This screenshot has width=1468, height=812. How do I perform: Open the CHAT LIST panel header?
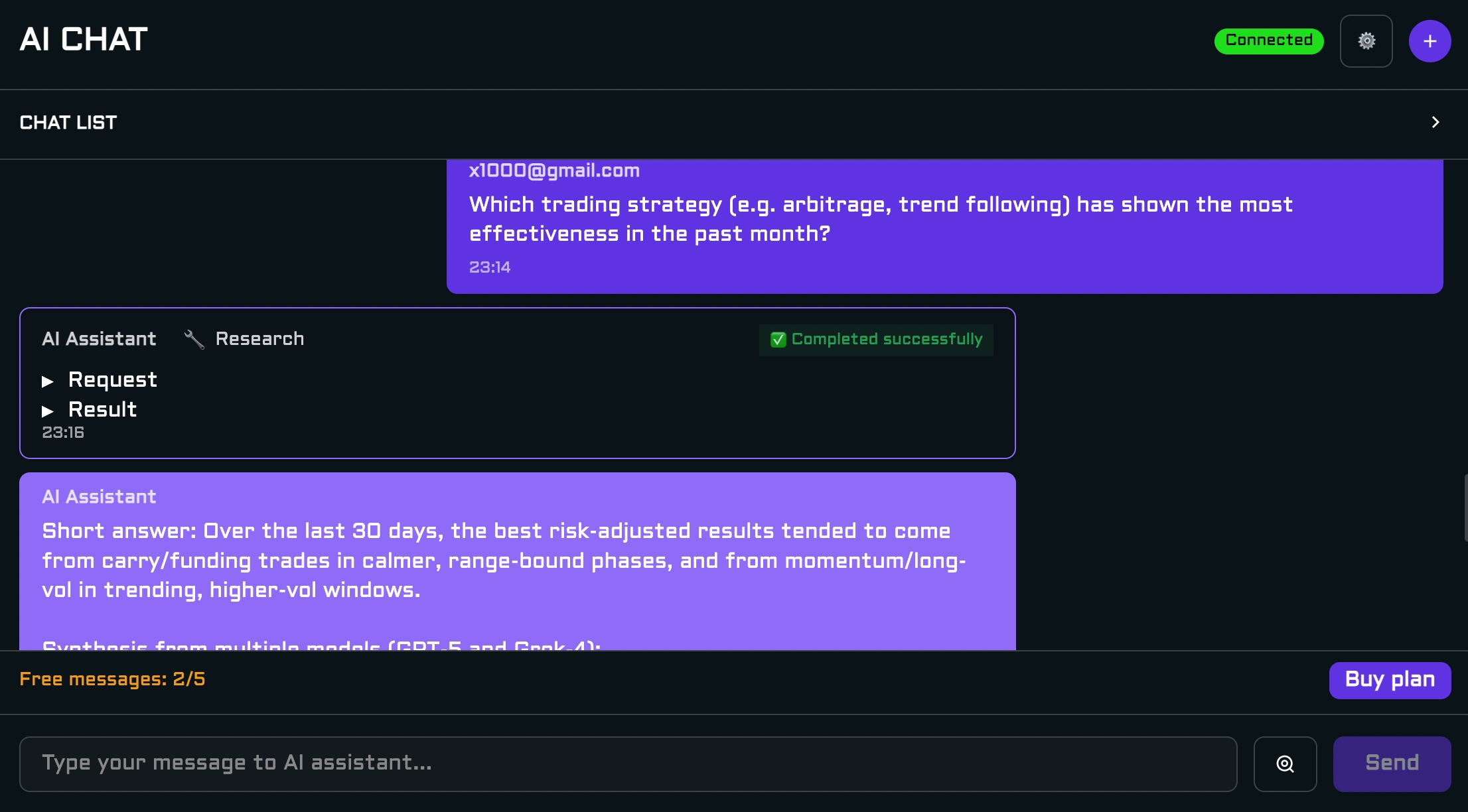68,123
